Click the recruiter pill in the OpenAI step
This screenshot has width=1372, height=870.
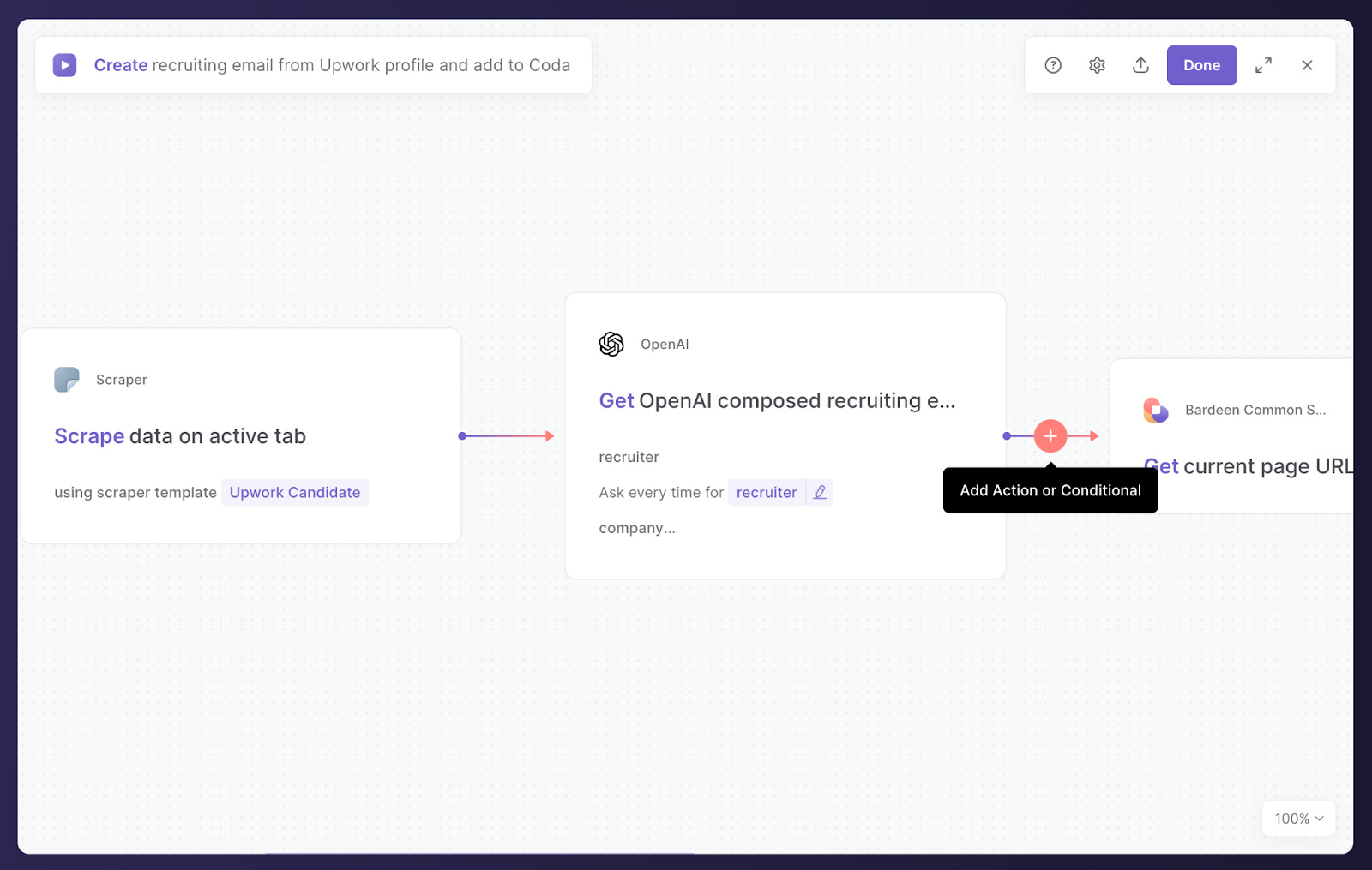coord(766,492)
